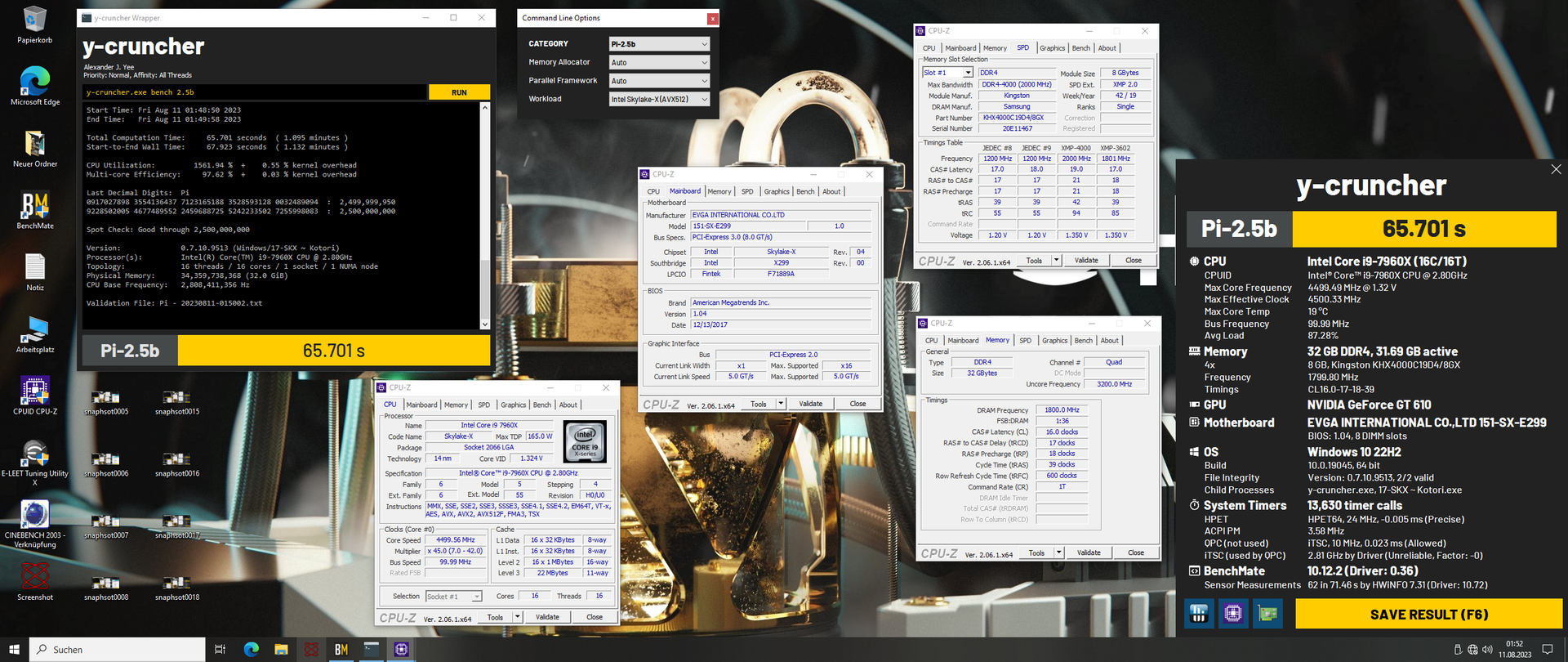The height and width of the screenshot is (662, 1568).
Task: Open the Screenshot desktop shortcut
Action: 35,582
